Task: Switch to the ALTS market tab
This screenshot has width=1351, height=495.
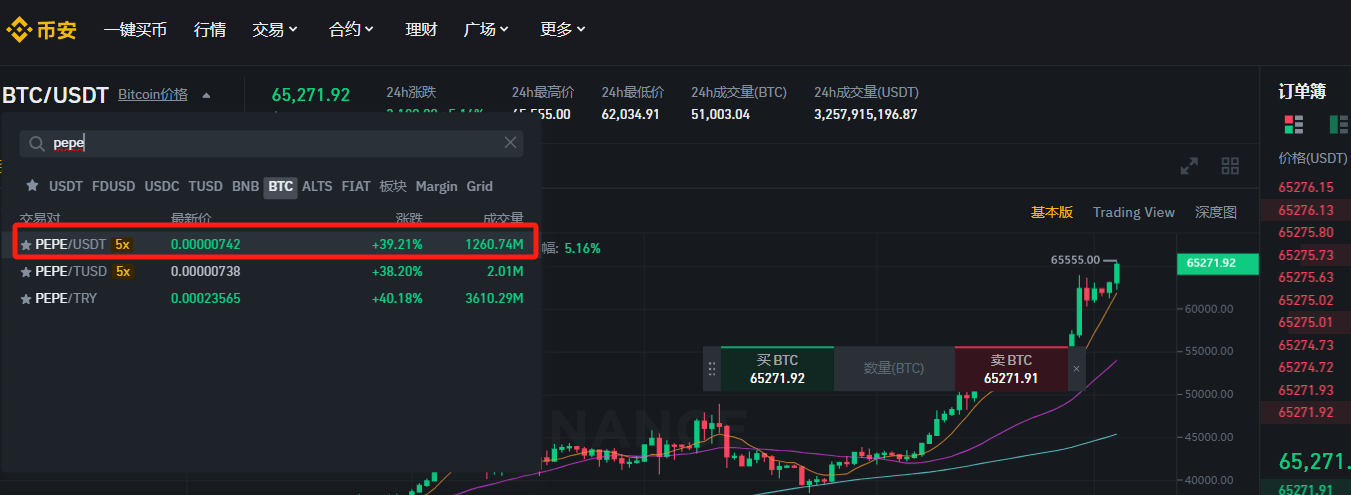Action: pyautogui.click(x=317, y=186)
